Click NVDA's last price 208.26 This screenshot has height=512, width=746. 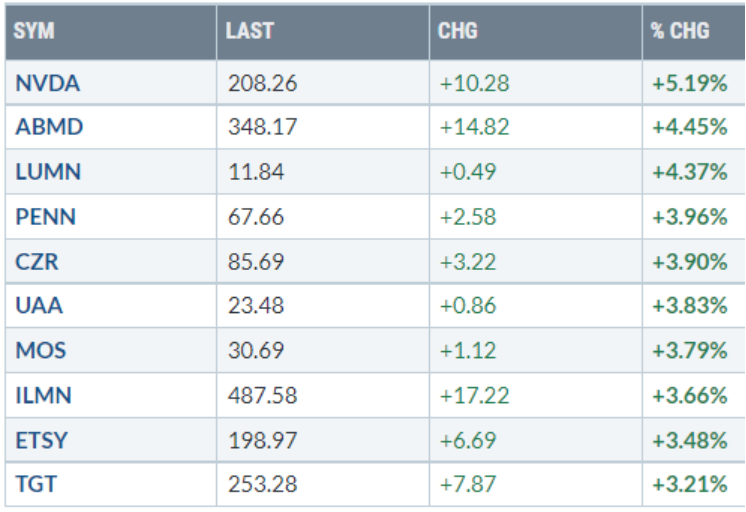[x=261, y=83]
